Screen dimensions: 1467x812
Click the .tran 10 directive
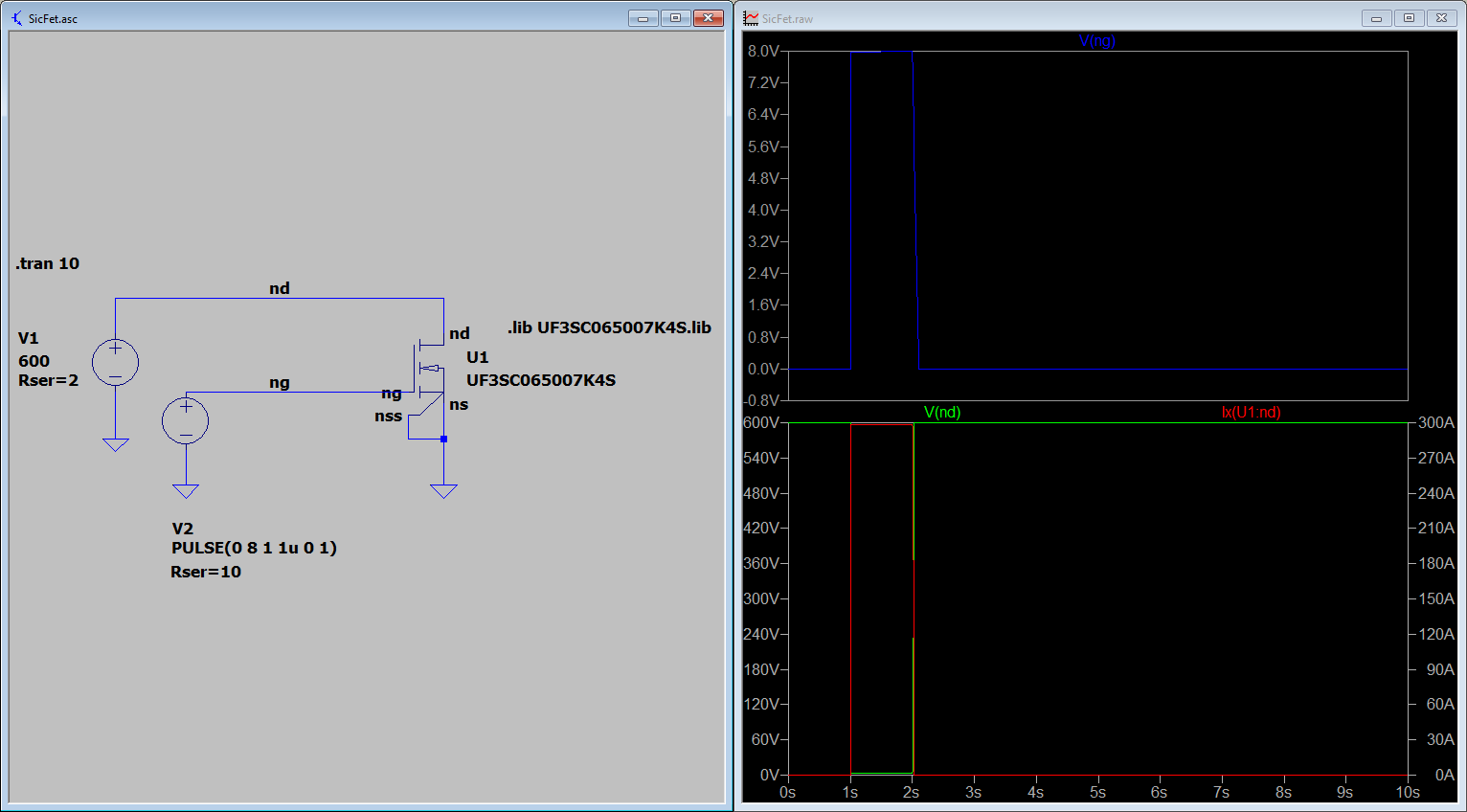click(48, 263)
